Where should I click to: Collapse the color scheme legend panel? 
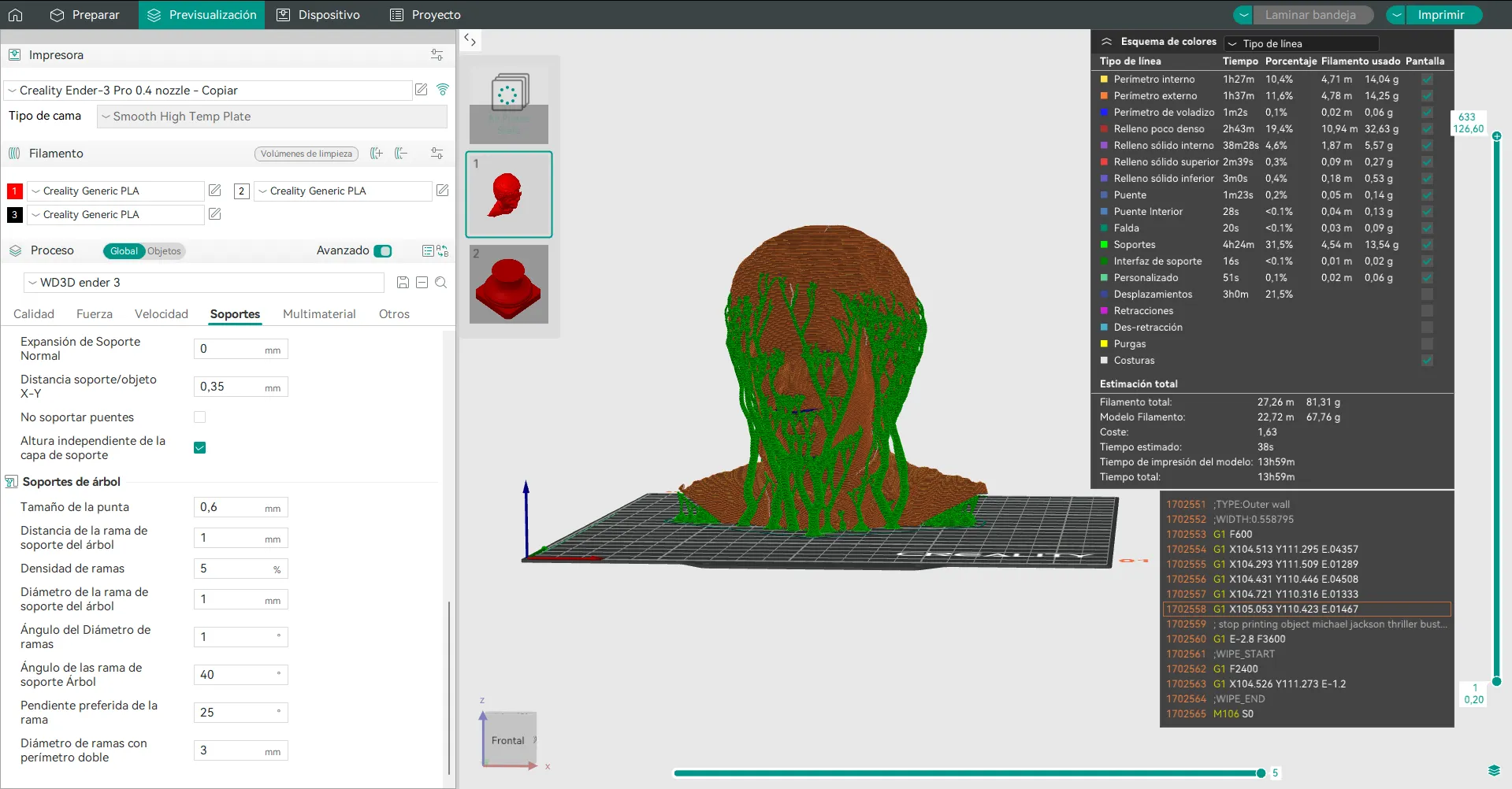pyautogui.click(x=1106, y=42)
